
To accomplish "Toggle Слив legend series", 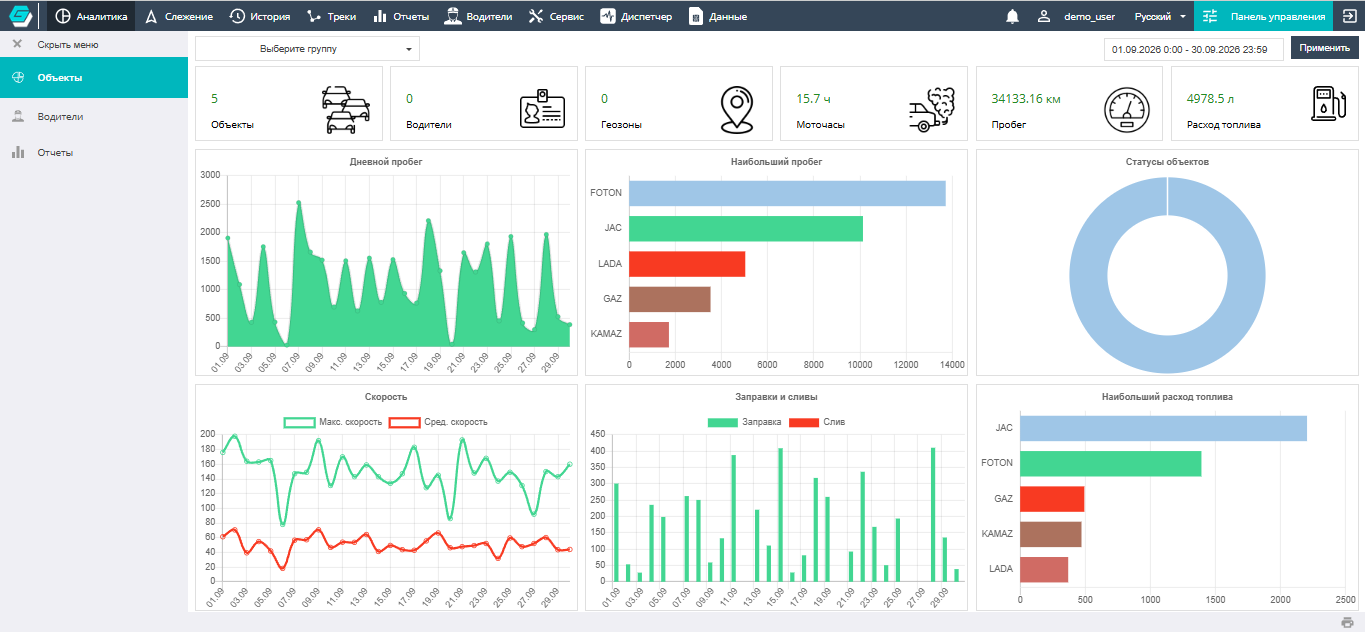I will pos(817,422).
